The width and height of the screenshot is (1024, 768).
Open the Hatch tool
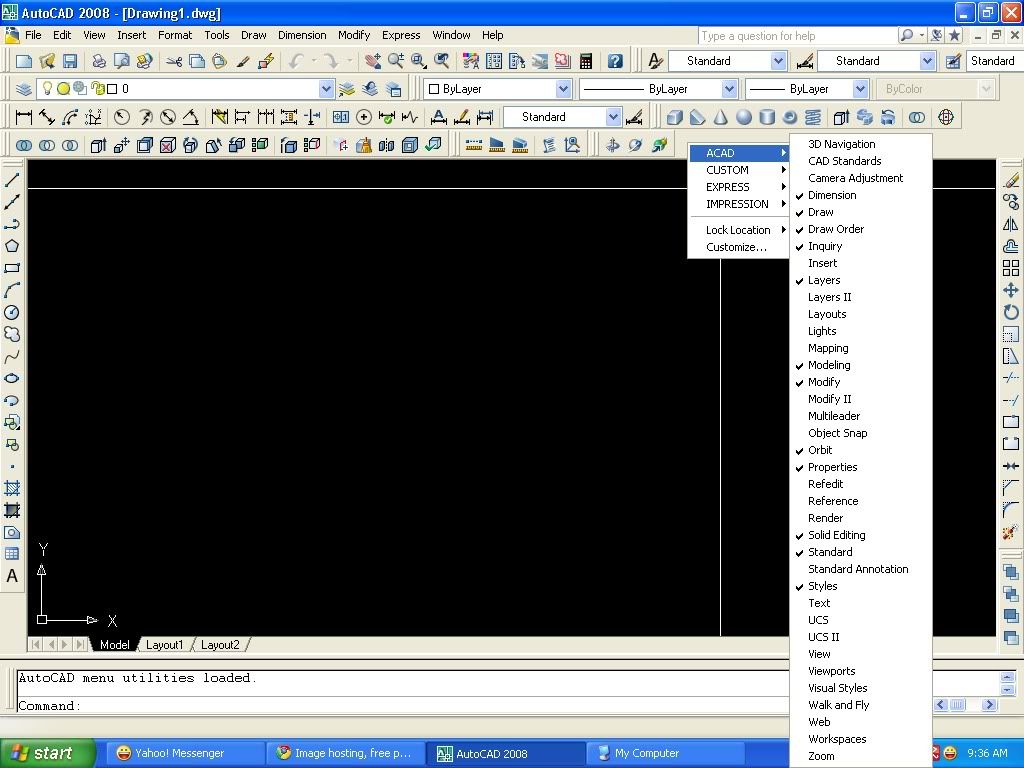coord(12,488)
